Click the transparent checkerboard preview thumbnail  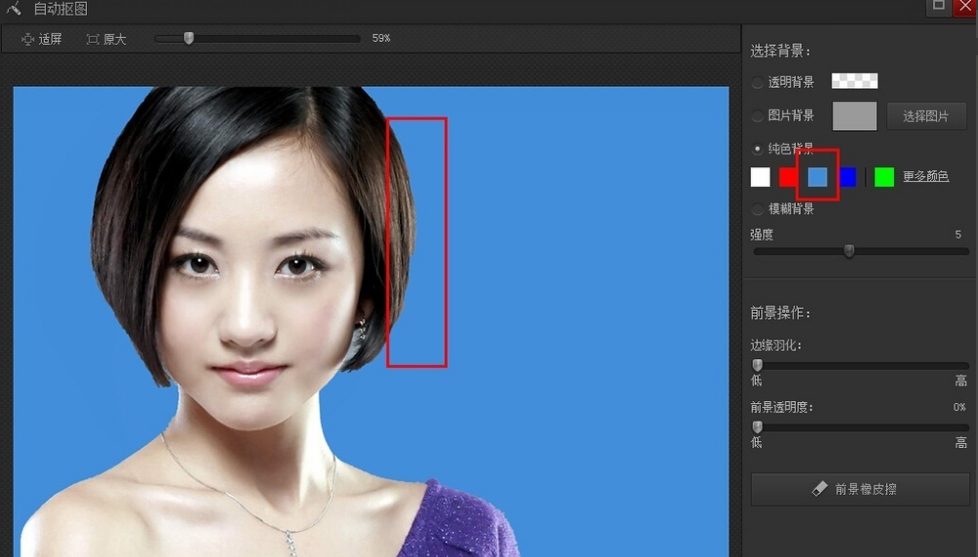pyautogui.click(x=854, y=81)
